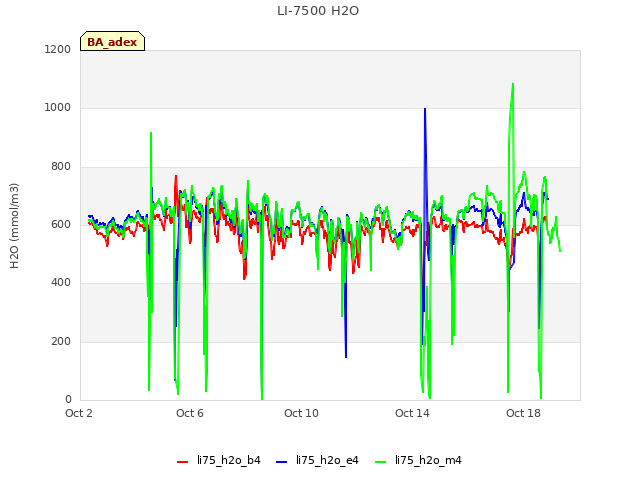The image size is (640, 480).
Task: Click the 800 y-axis tick label
Action: click(x=61, y=166)
